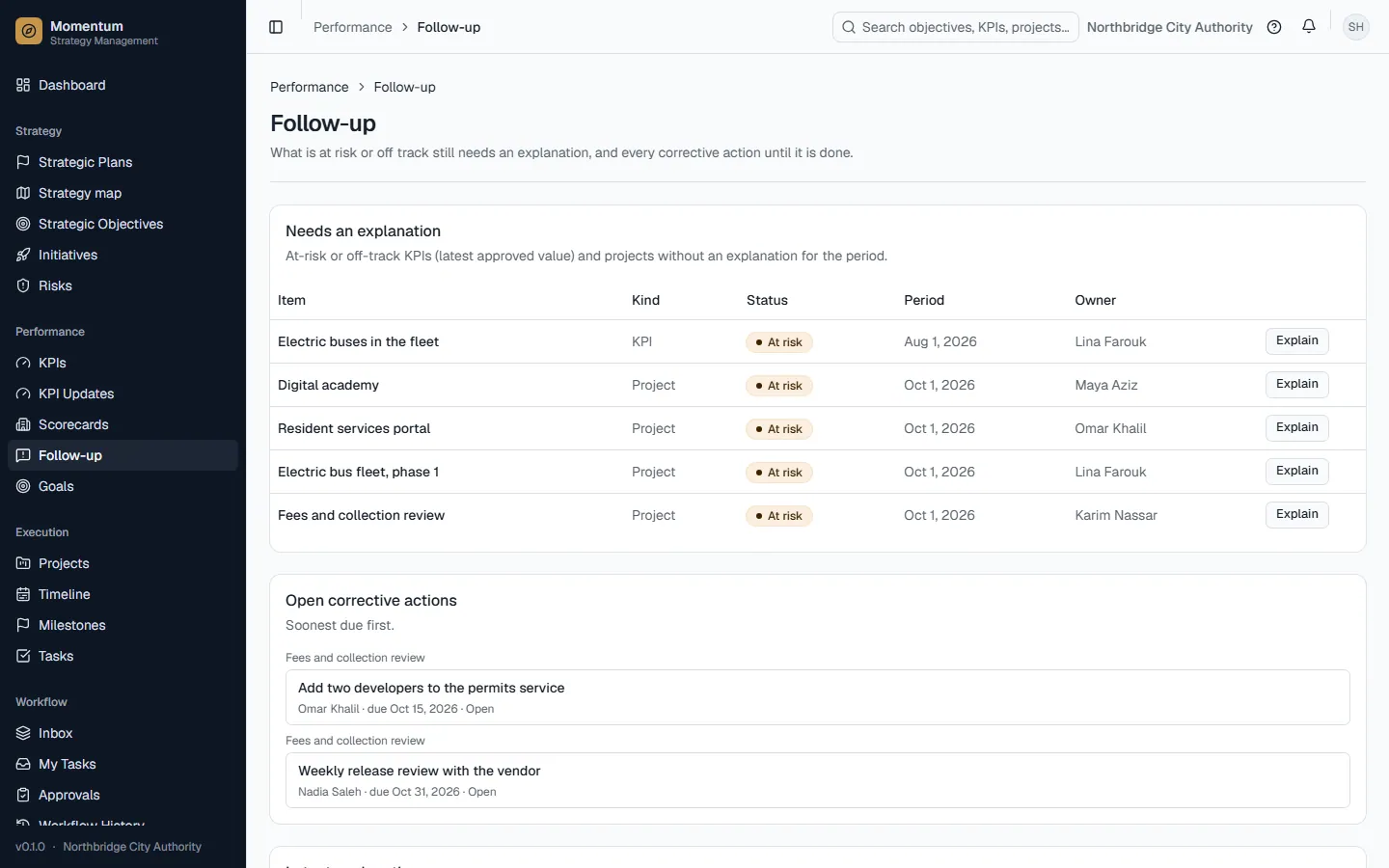
Task: Click Performance in the top bar breadcrumb
Action: pos(353,27)
